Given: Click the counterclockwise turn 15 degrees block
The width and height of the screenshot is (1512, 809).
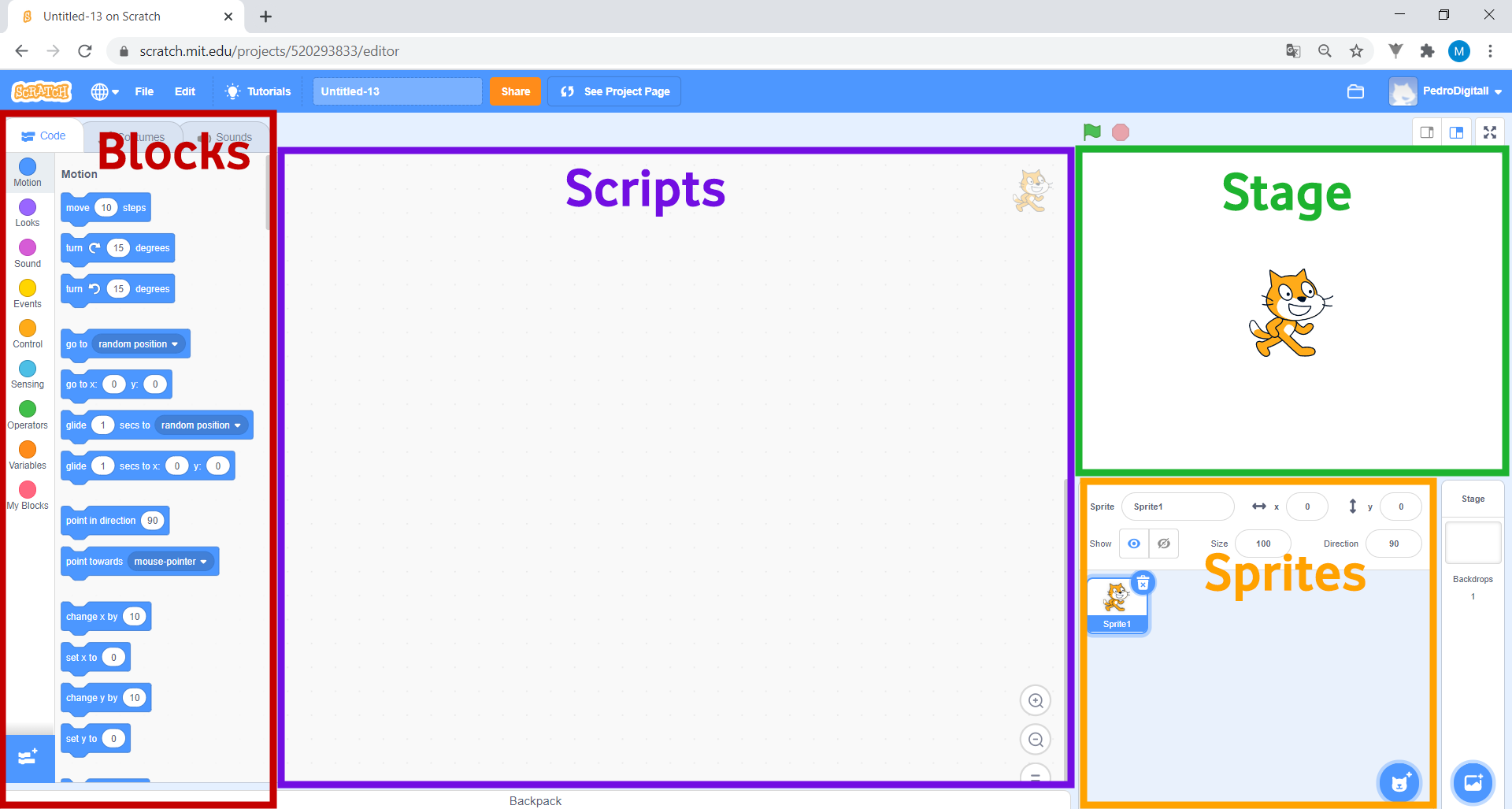Looking at the screenshot, I should coord(117,289).
